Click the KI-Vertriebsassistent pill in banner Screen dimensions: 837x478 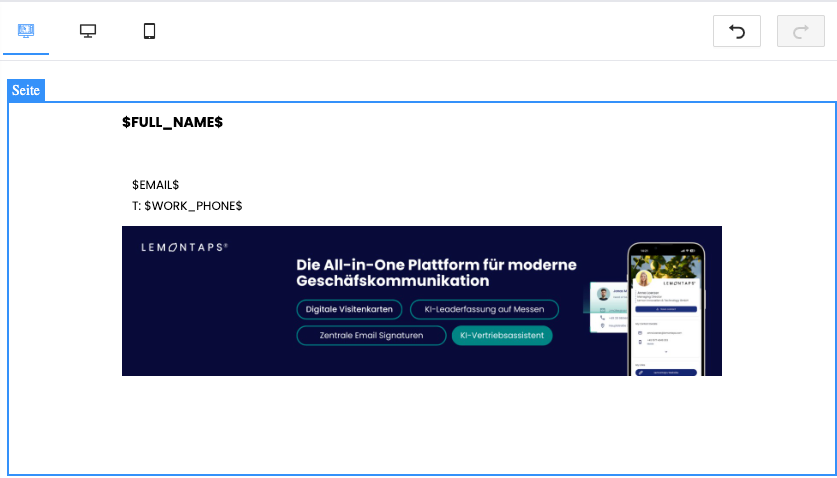pyautogui.click(x=502, y=335)
